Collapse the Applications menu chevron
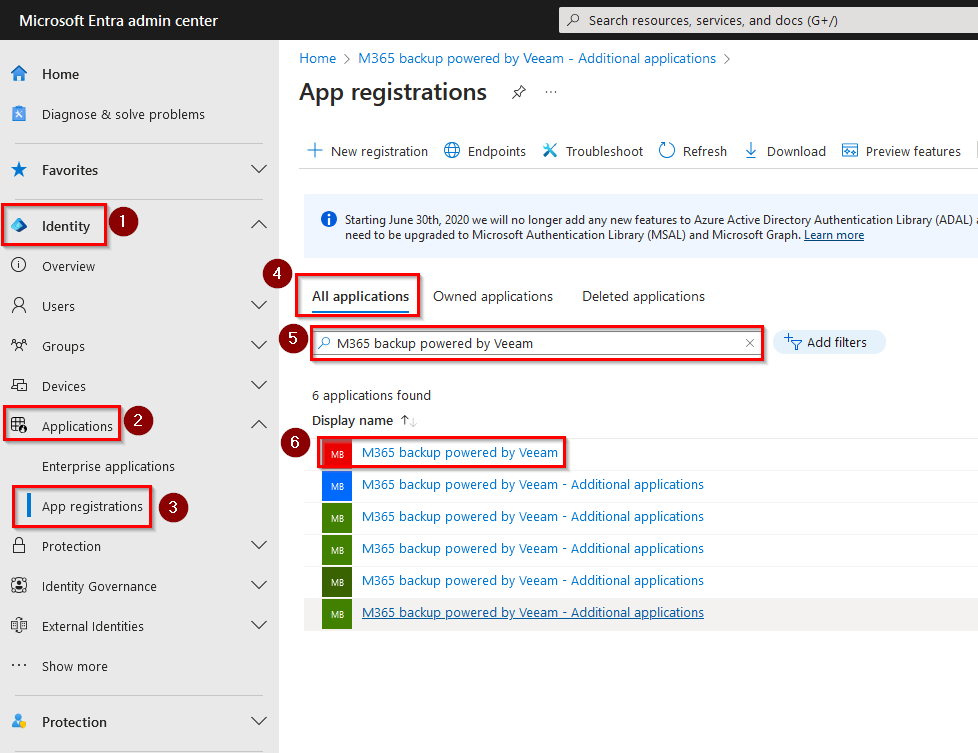This screenshot has width=978, height=753. [x=259, y=425]
